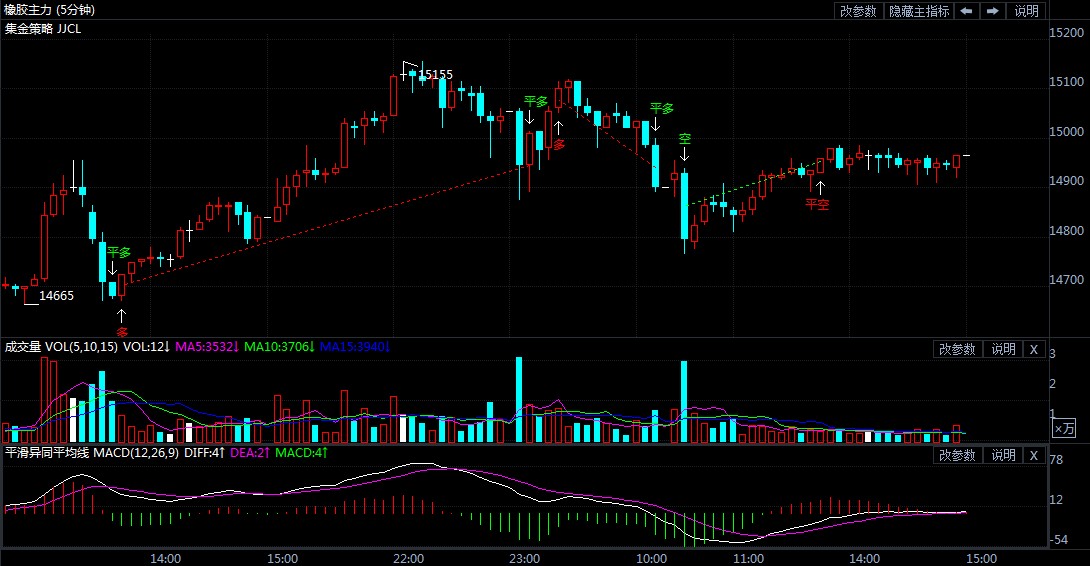Screen dimensions: 1090x566
Task: Click the green MACD:4 value
Action: (301, 453)
